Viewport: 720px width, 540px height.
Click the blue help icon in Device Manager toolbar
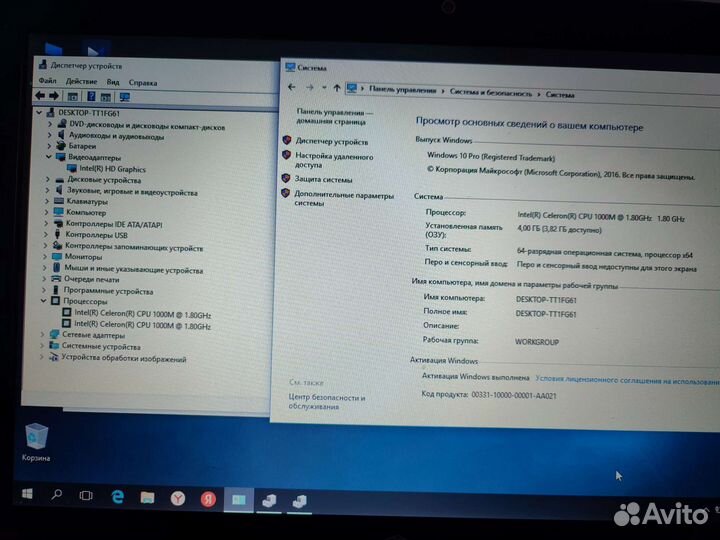click(x=91, y=96)
